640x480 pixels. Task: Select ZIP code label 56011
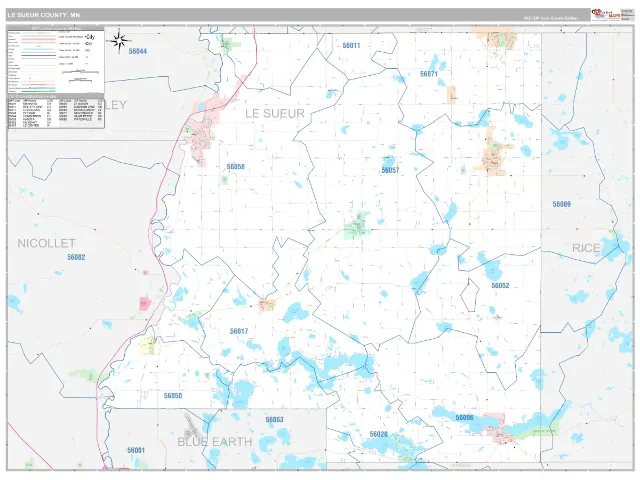click(x=351, y=45)
